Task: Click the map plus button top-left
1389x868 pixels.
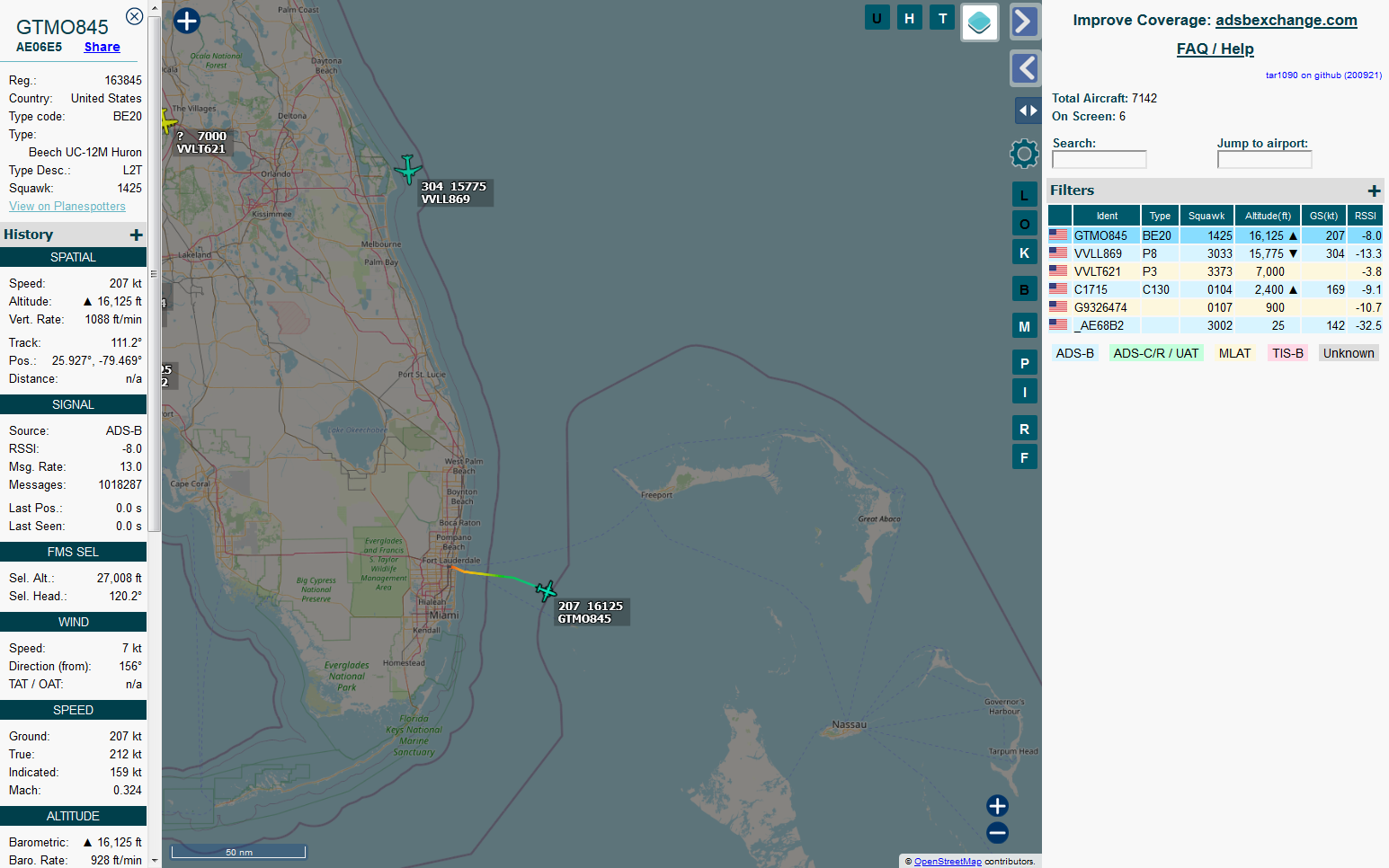Action: click(x=186, y=21)
